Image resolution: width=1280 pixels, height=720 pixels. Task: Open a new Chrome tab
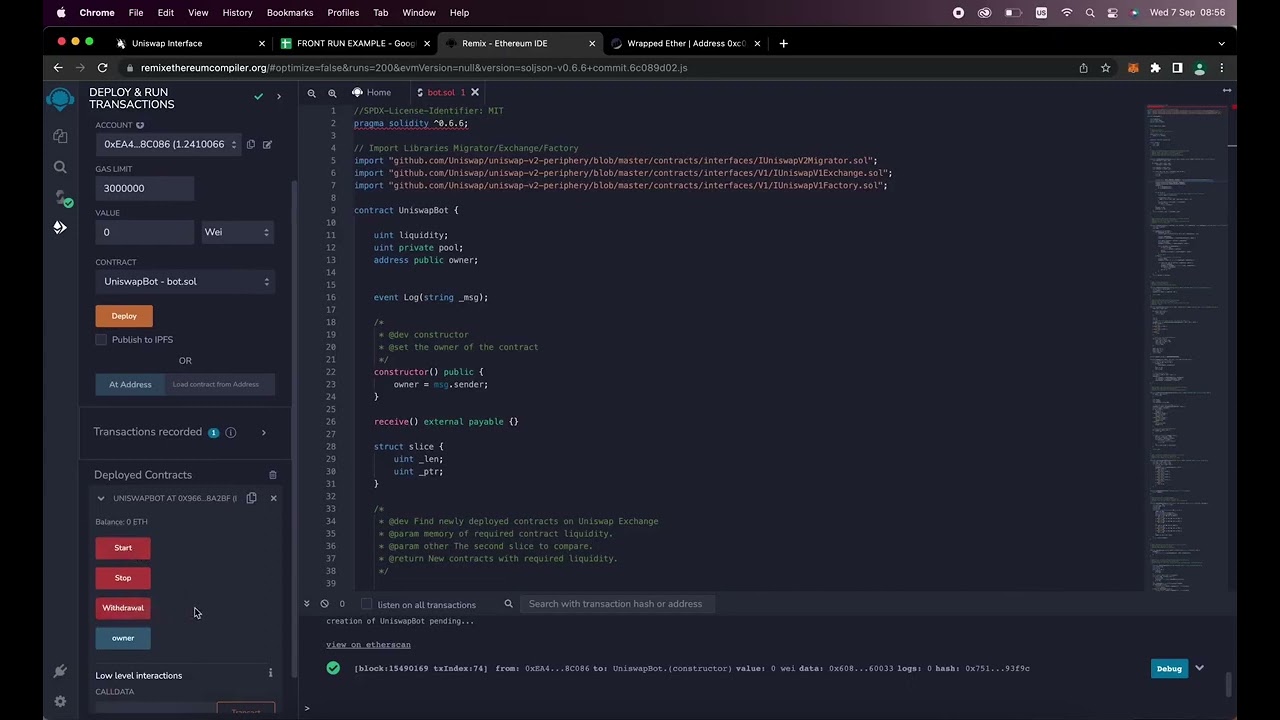(783, 43)
